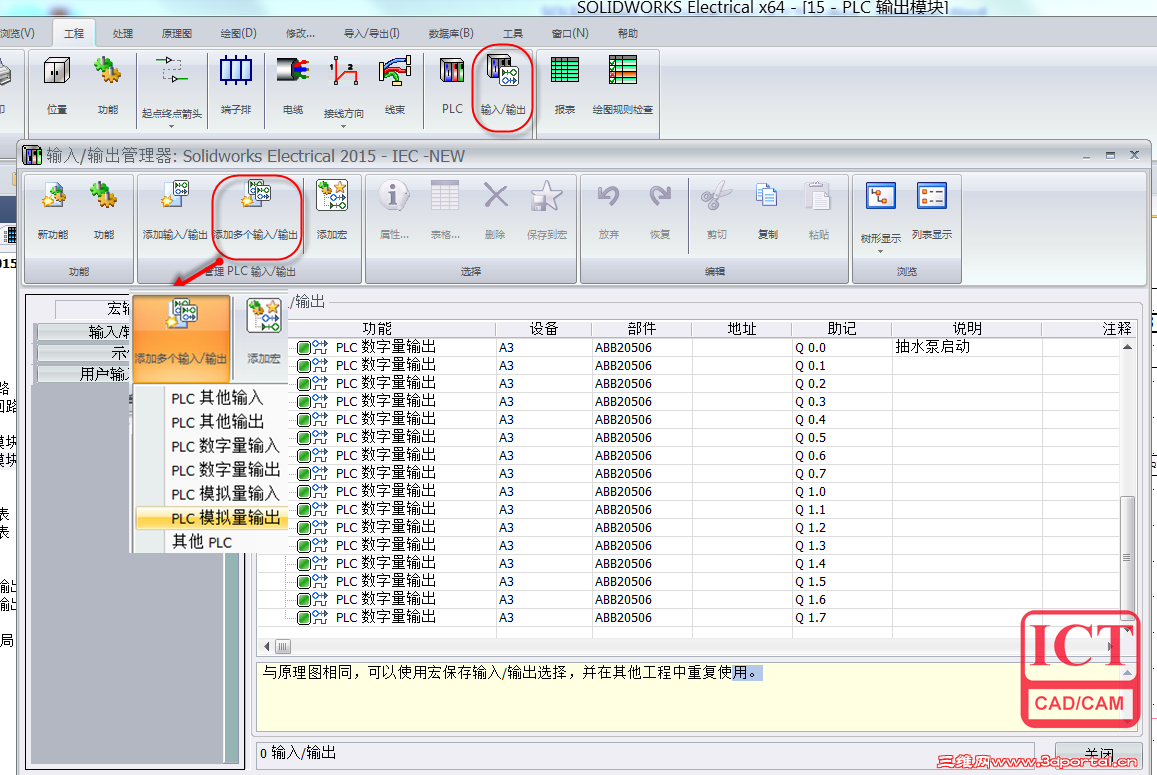
Task: Sort by the 地址 column header
Action: (742, 328)
